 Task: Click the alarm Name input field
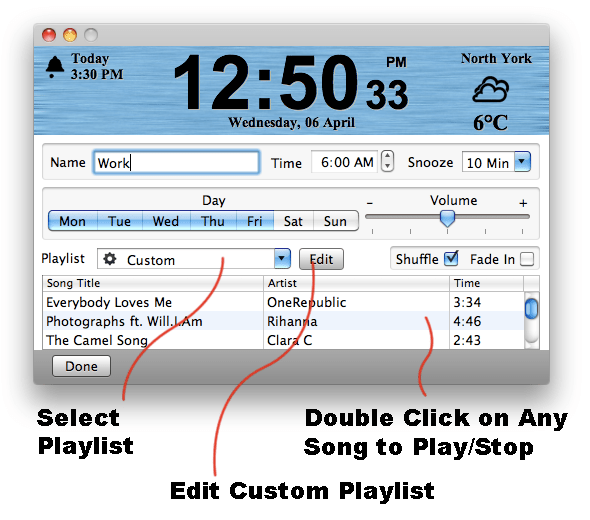176,162
